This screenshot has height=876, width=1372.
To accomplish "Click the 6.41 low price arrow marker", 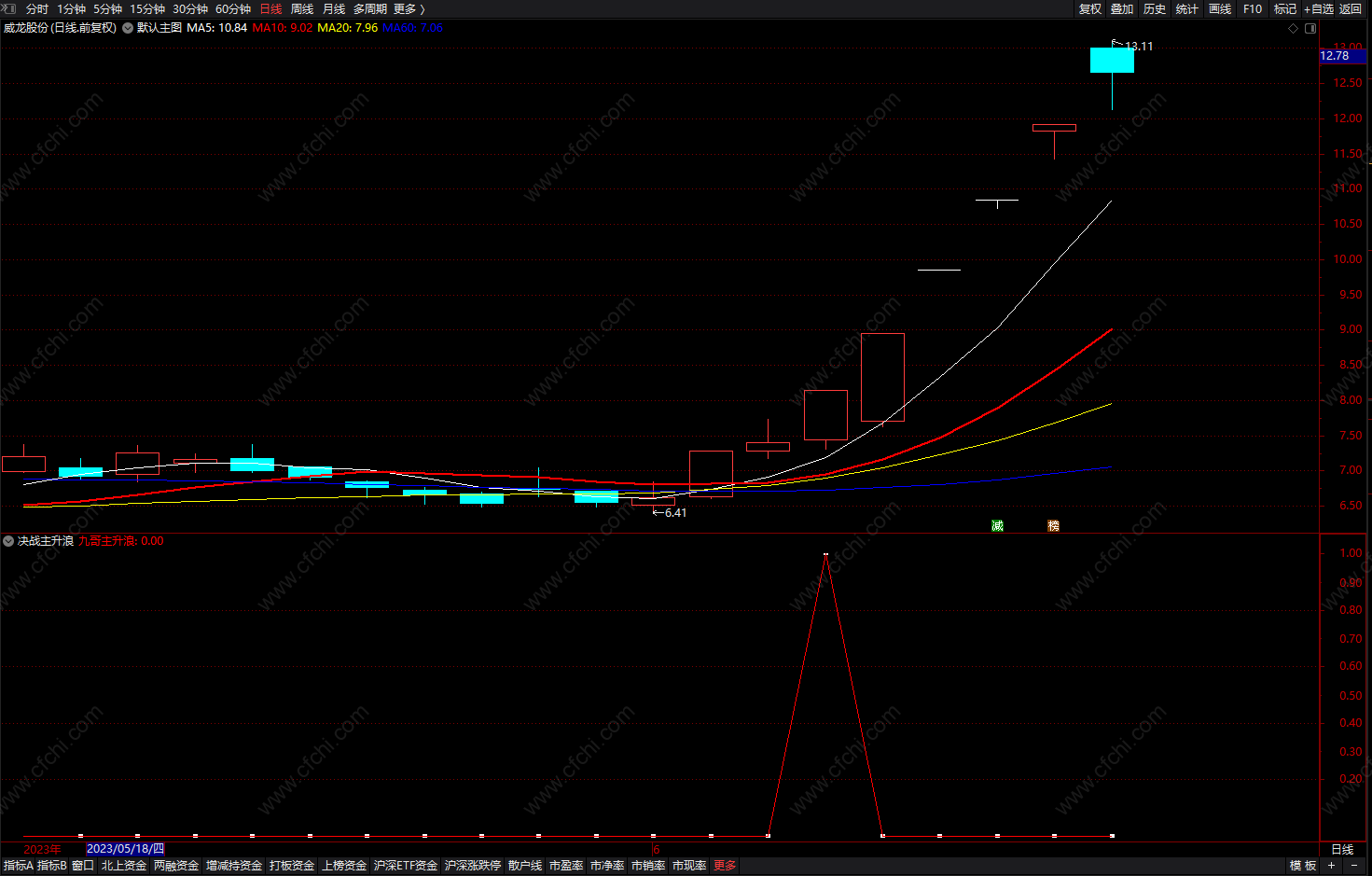I will (670, 513).
